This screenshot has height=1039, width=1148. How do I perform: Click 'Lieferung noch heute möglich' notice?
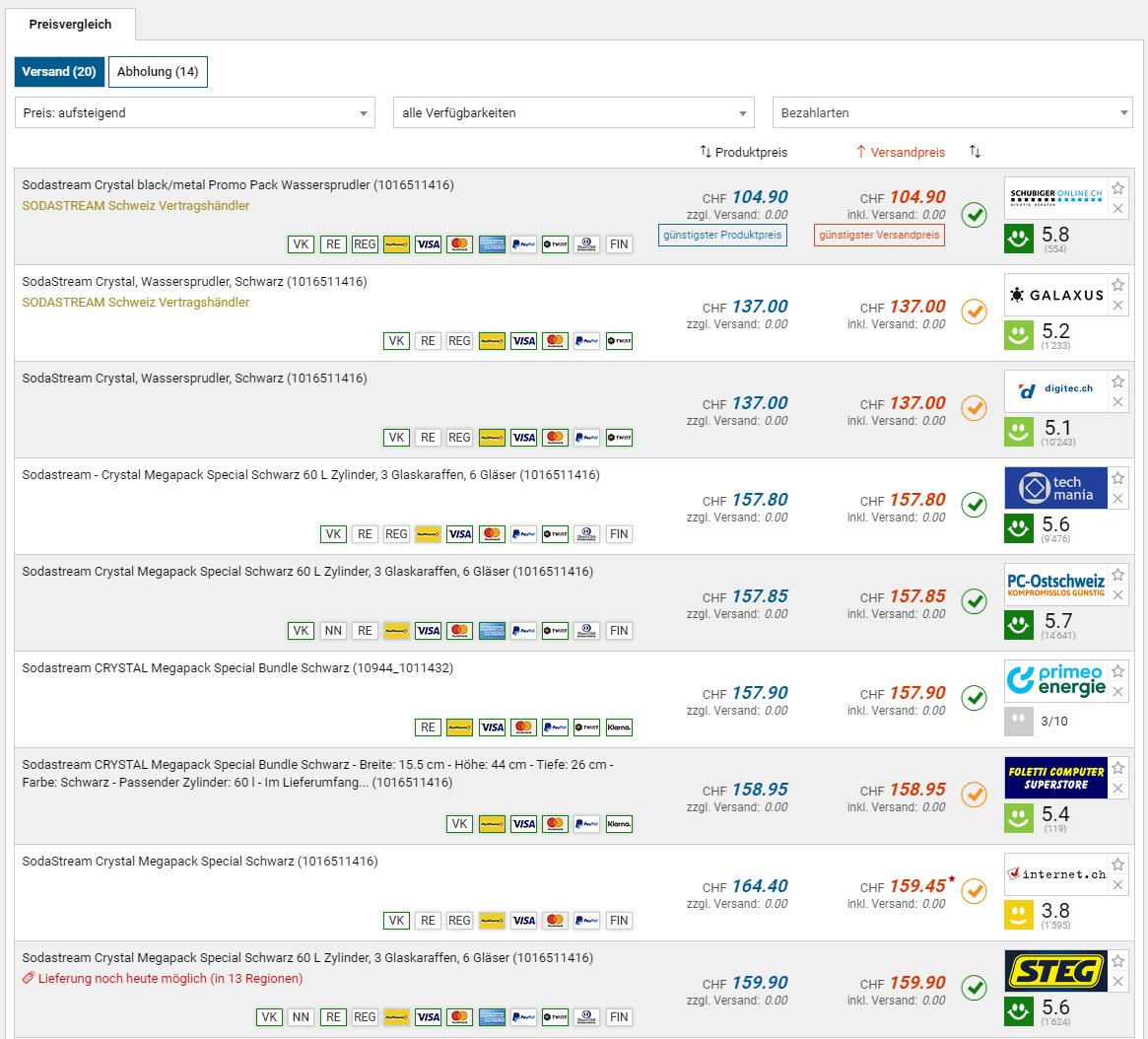(x=163, y=979)
